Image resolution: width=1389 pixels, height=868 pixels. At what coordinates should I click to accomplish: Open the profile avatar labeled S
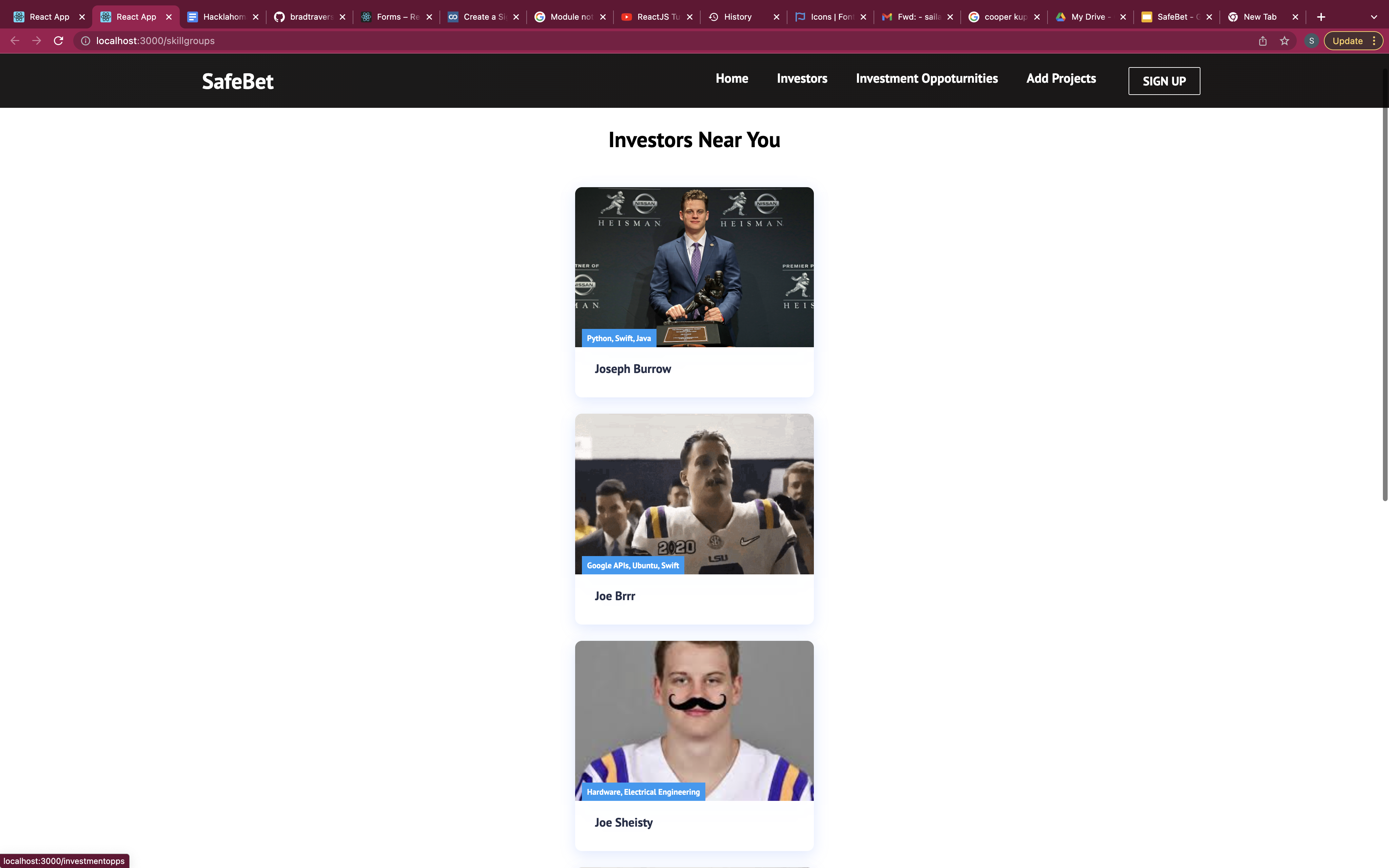(1312, 41)
